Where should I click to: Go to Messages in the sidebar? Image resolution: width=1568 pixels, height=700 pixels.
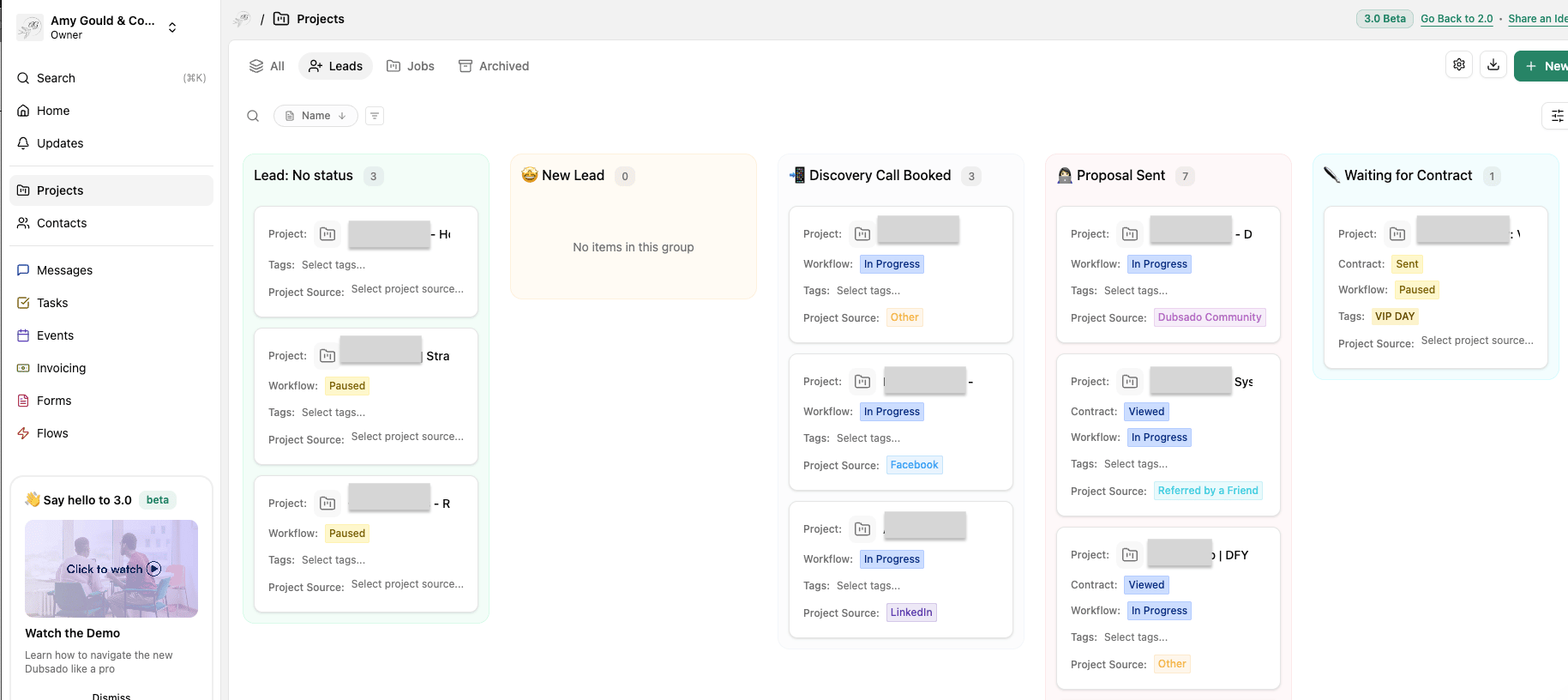coord(64,270)
